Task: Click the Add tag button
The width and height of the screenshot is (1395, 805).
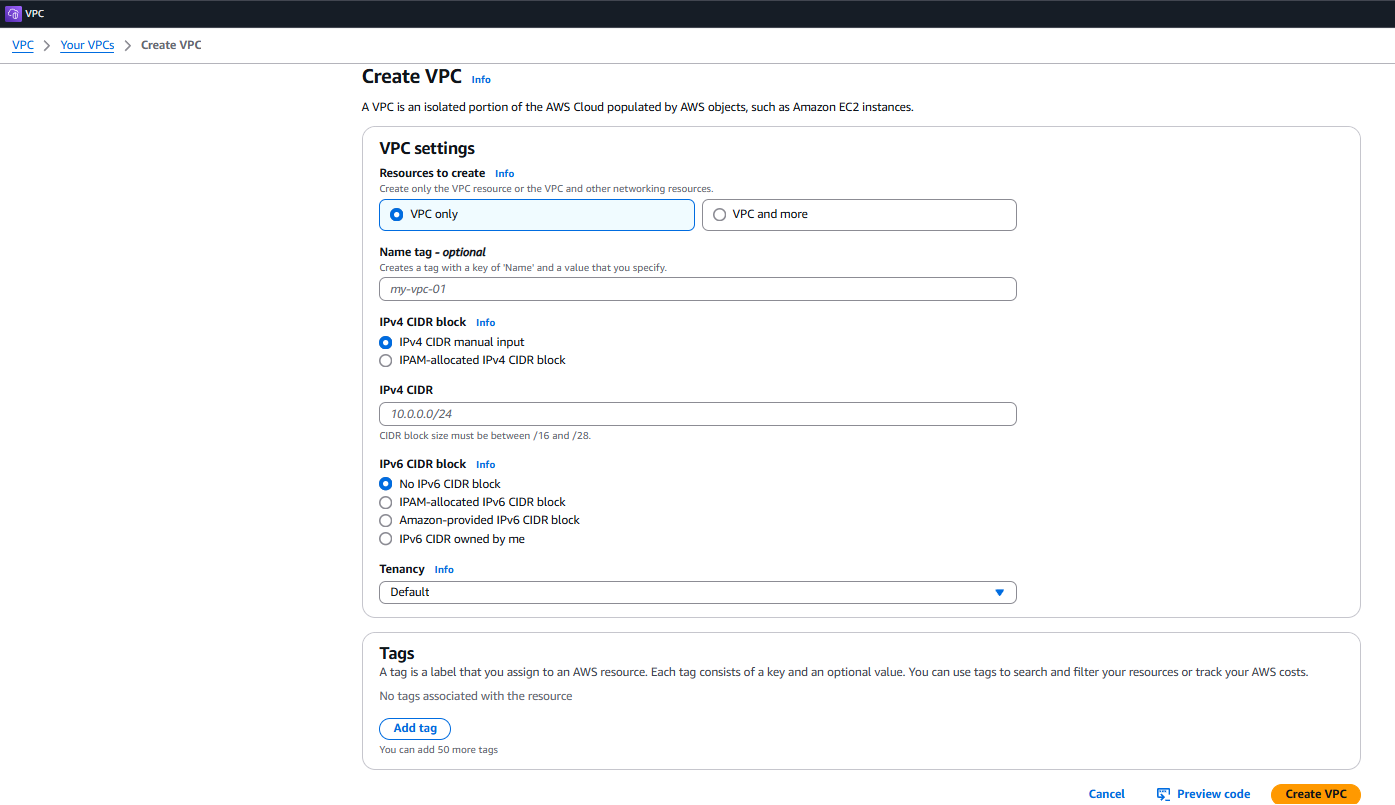Action: pos(414,728)
